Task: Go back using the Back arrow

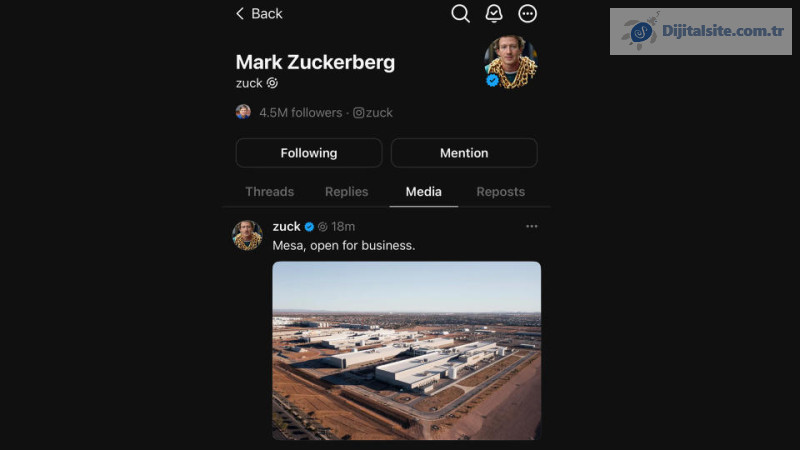Action: (x=258, y=13)
